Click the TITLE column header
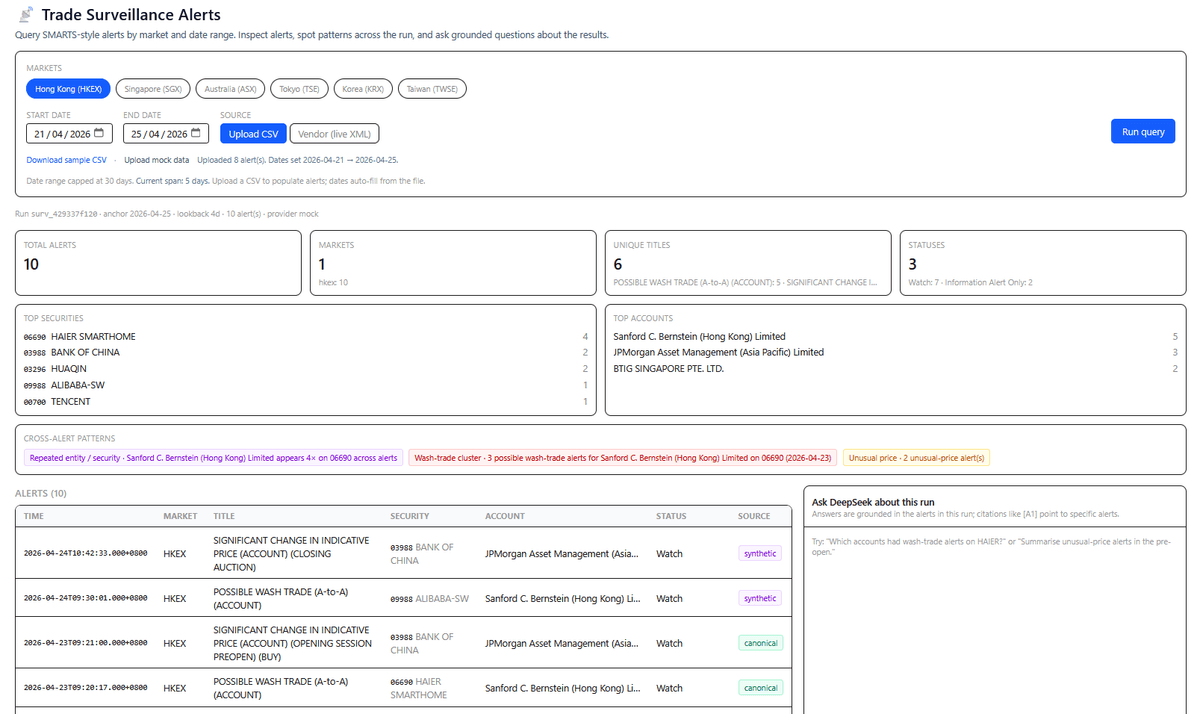Screen dimensions: 1200x714 224,516
